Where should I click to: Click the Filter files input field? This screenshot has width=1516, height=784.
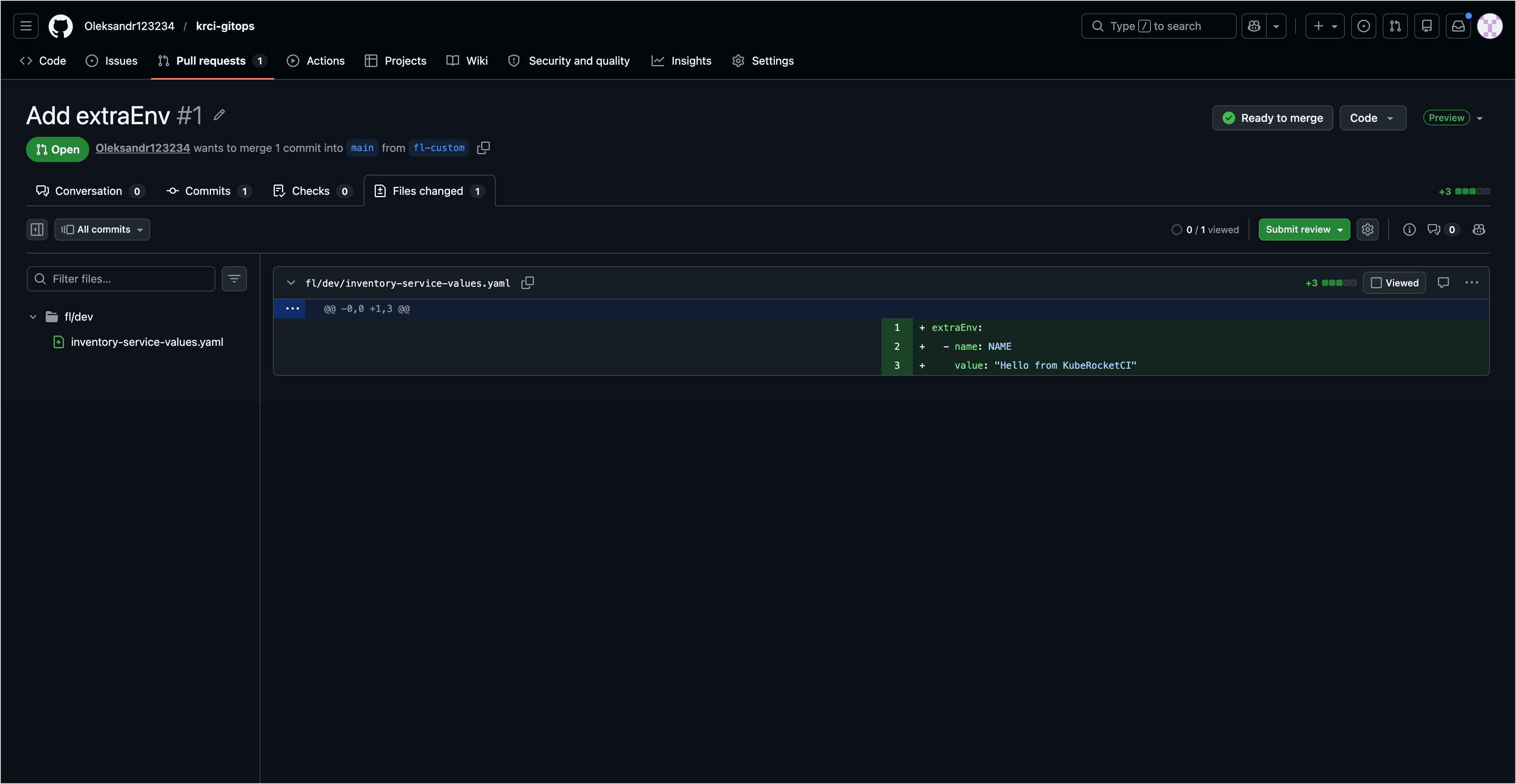(121, 278)
